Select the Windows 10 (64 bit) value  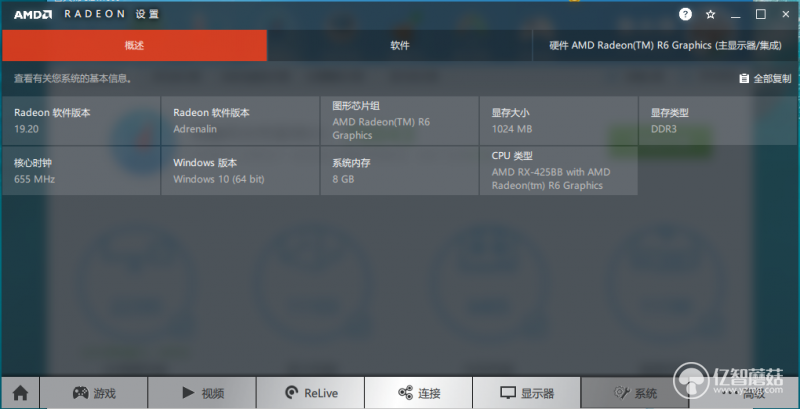click(x=219, y=179)
